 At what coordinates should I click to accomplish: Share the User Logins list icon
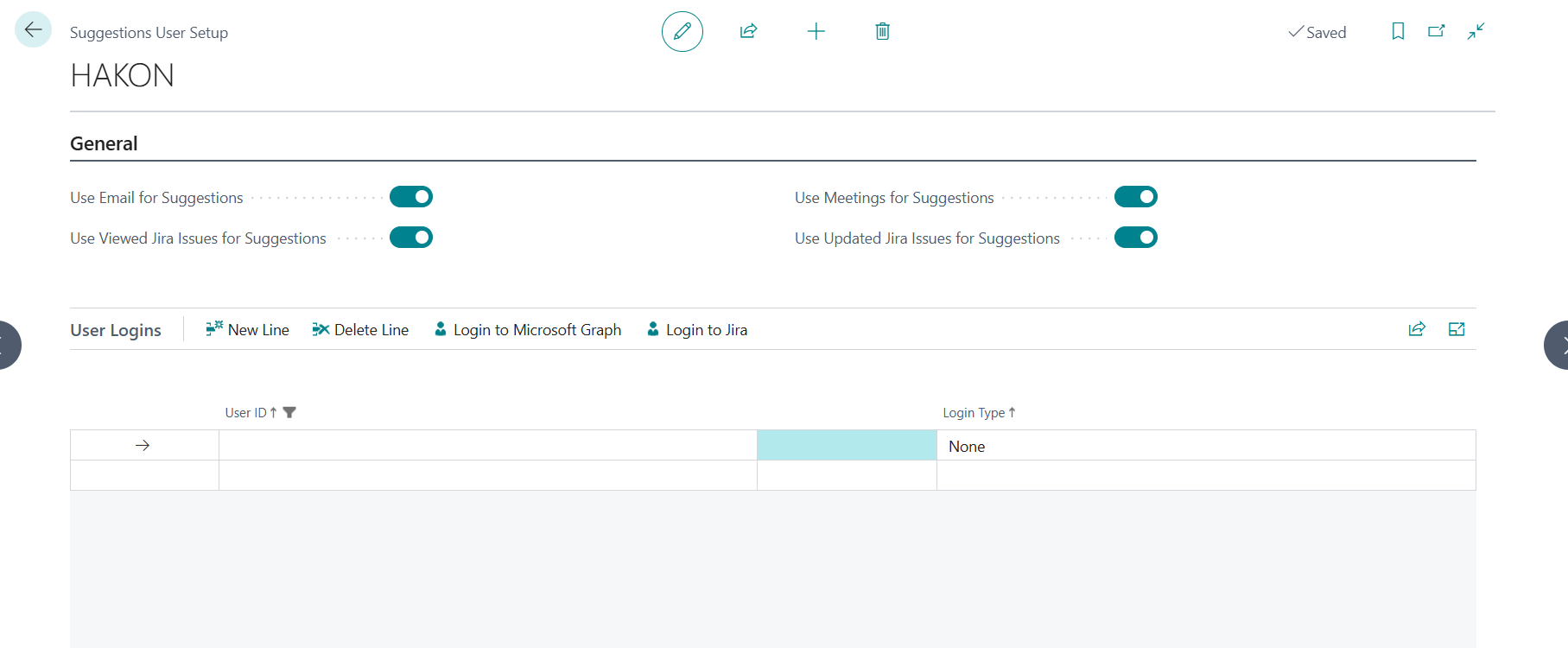coord(1417,329)
